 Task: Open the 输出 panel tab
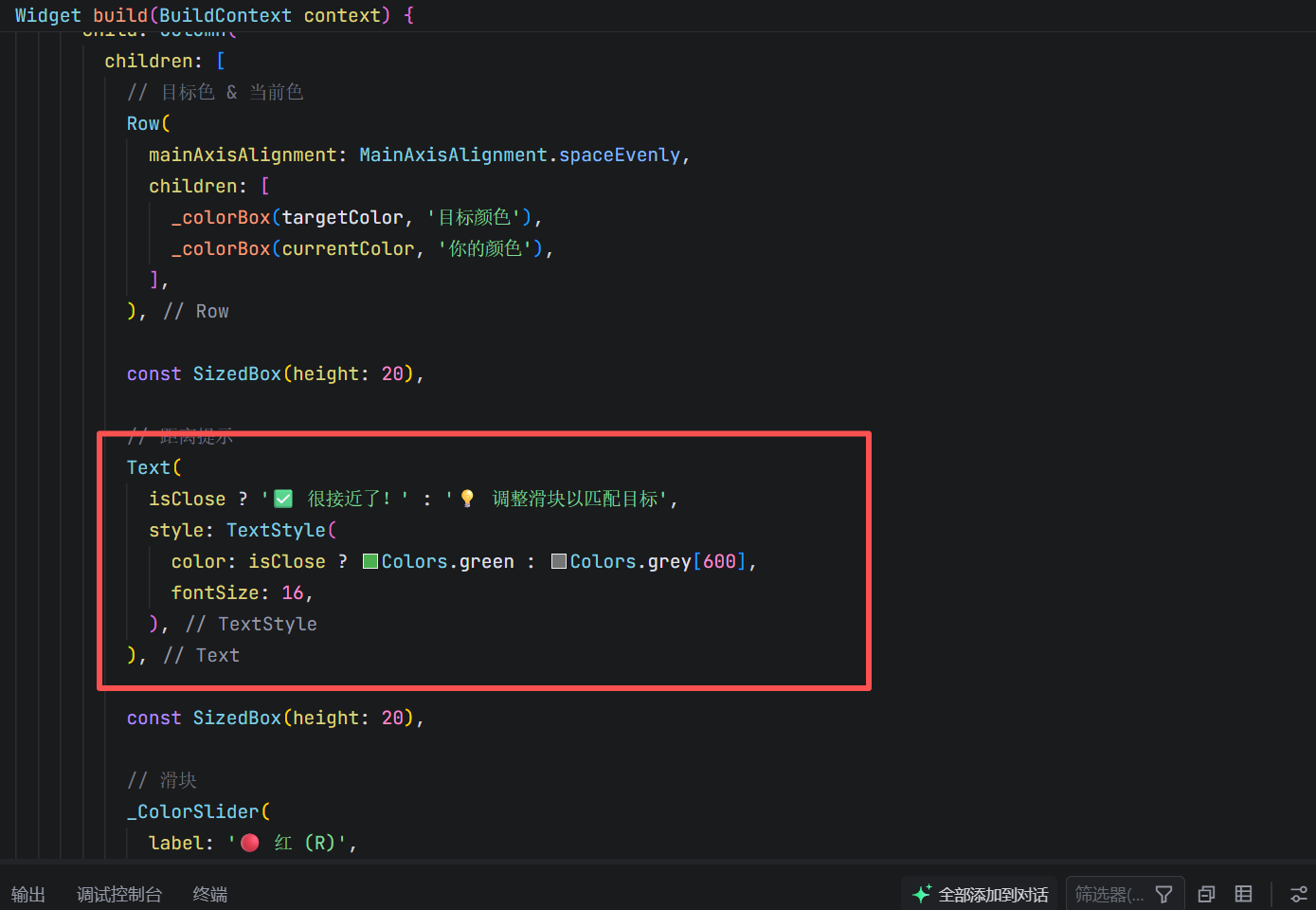coord(28,894)
